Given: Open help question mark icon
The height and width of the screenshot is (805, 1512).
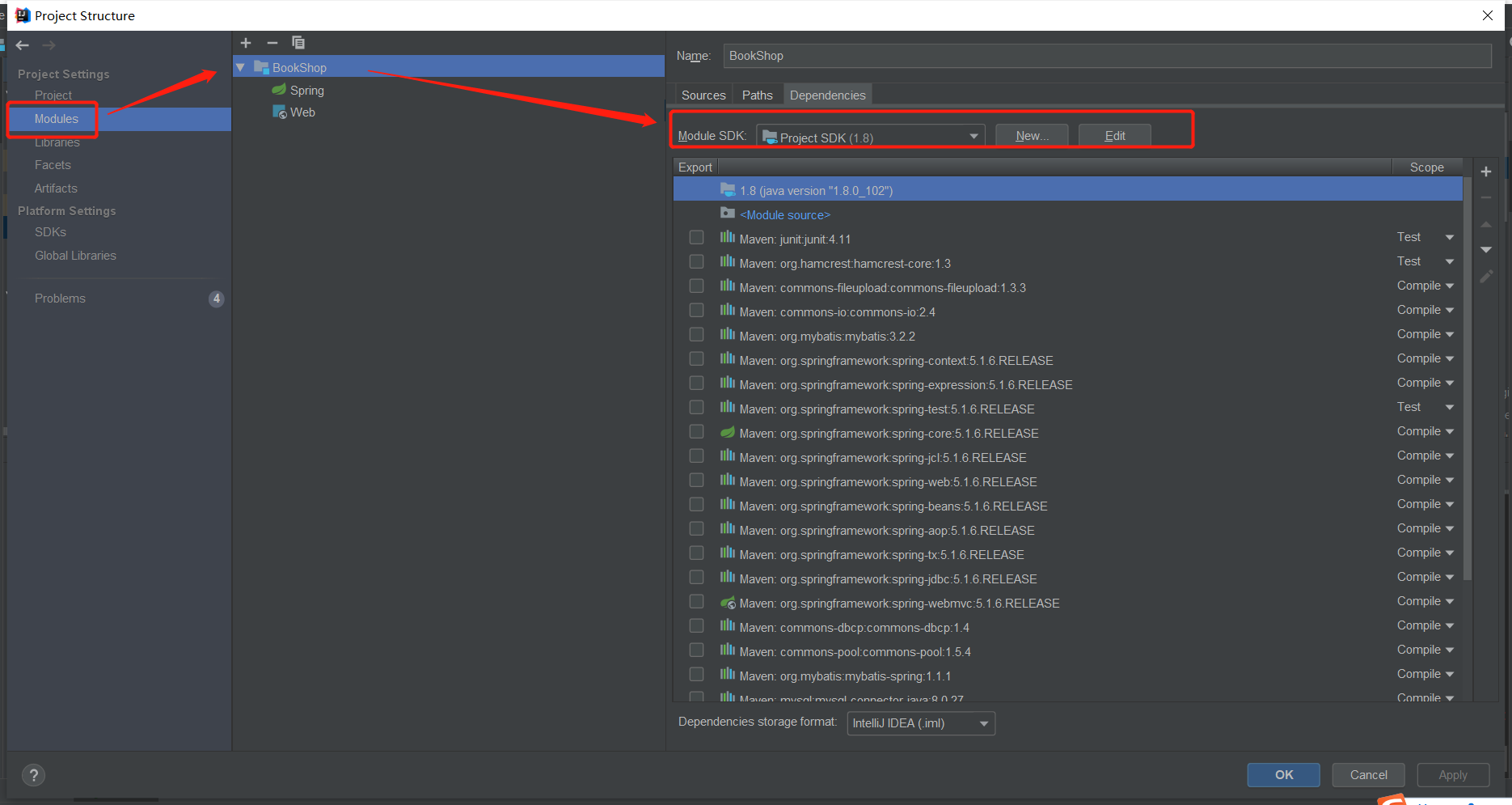Looking at the screenshot, I should (x=33, y=776).
